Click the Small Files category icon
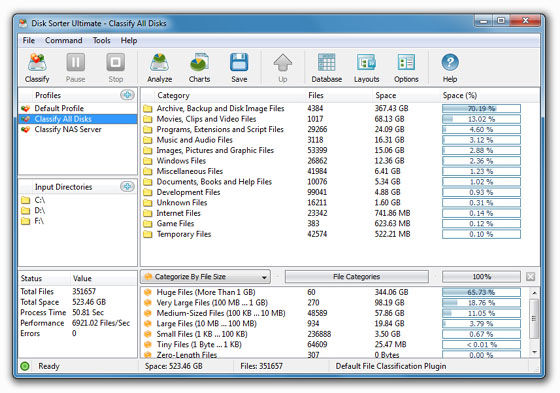560x393 pixels. click(148, 334)
